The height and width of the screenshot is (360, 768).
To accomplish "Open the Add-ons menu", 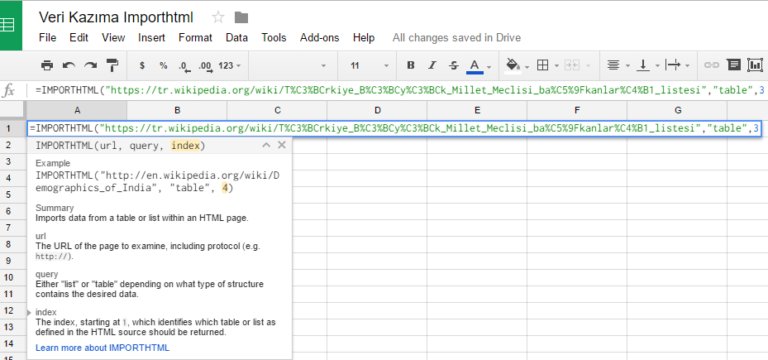I will click(x=320, y=38).
